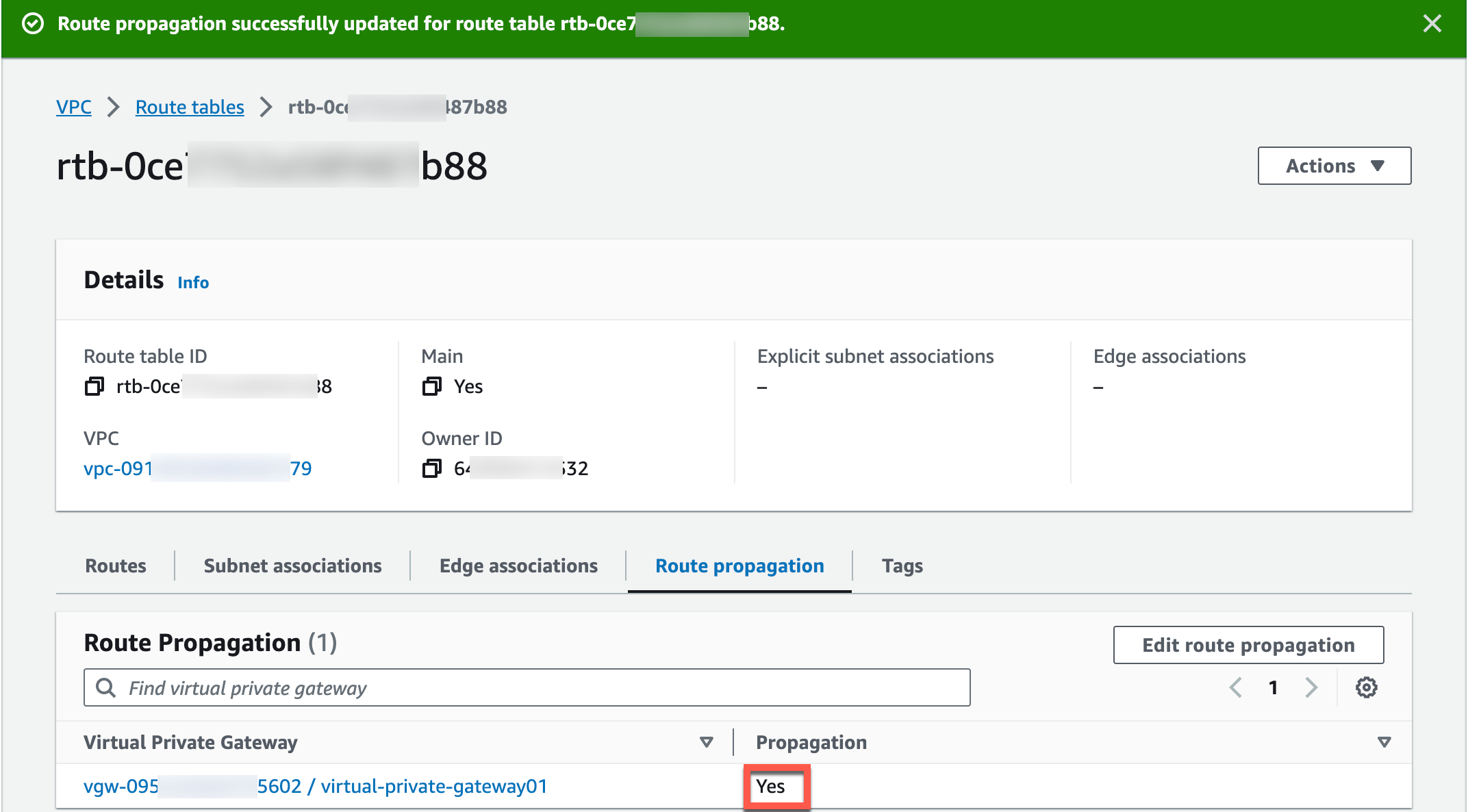Image resolution: width=1468 pixels, height=812 pixels.
Task: Copy the Route table ID
Action: pos(93,385)
